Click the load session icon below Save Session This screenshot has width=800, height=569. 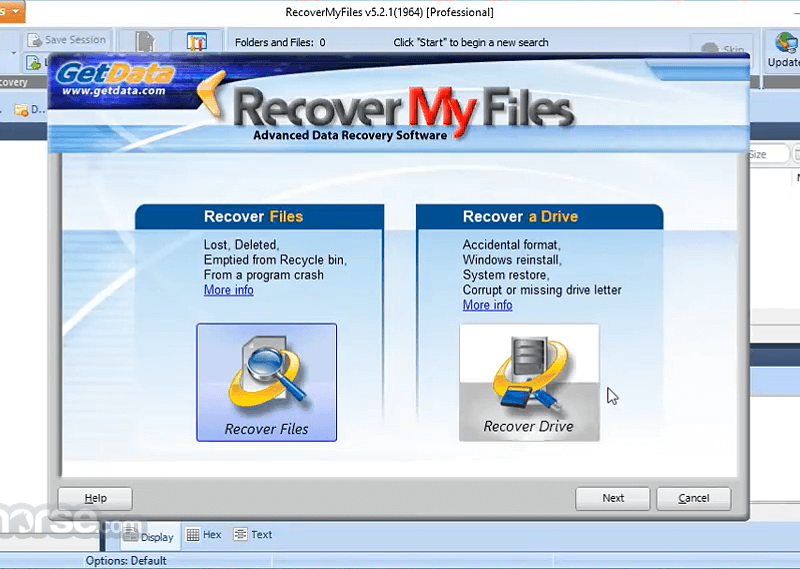point(34,62)
